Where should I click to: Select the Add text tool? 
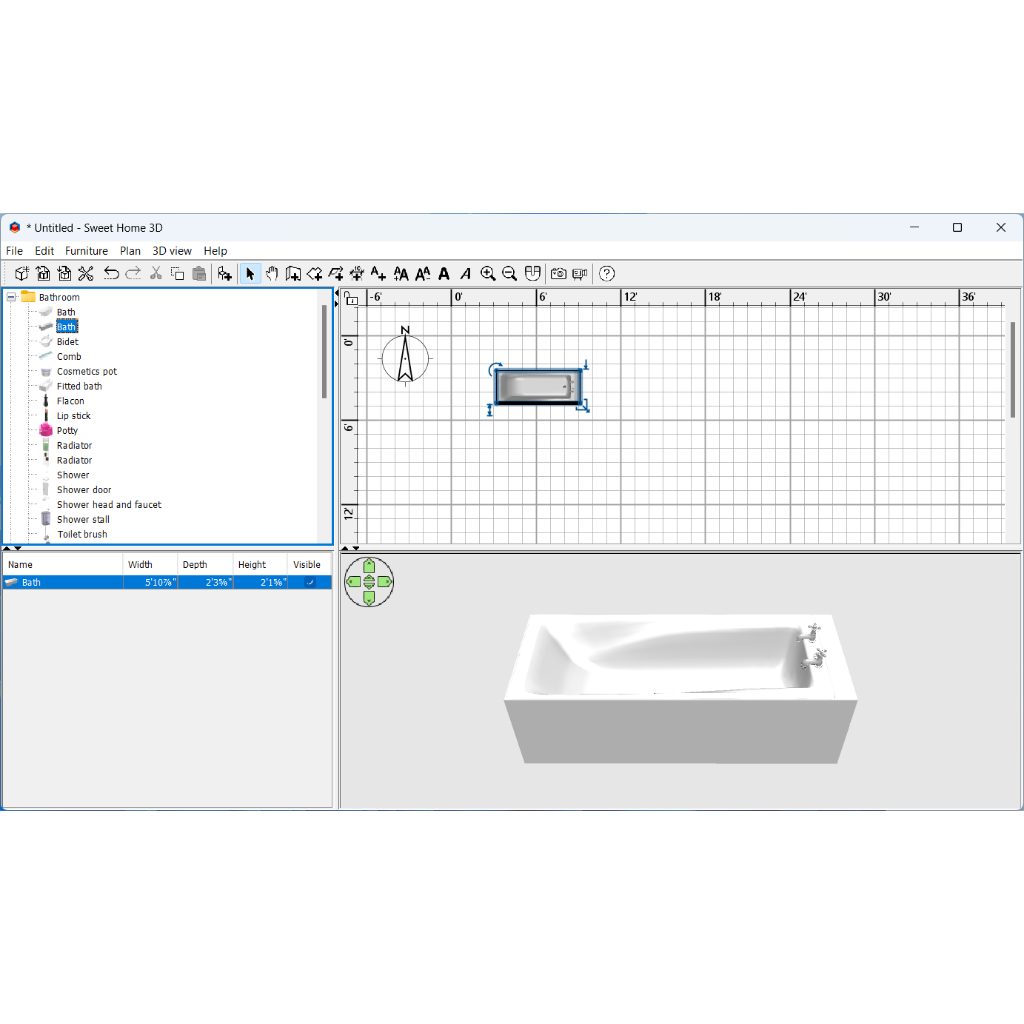pyautogui.click(x=378, y=273)
